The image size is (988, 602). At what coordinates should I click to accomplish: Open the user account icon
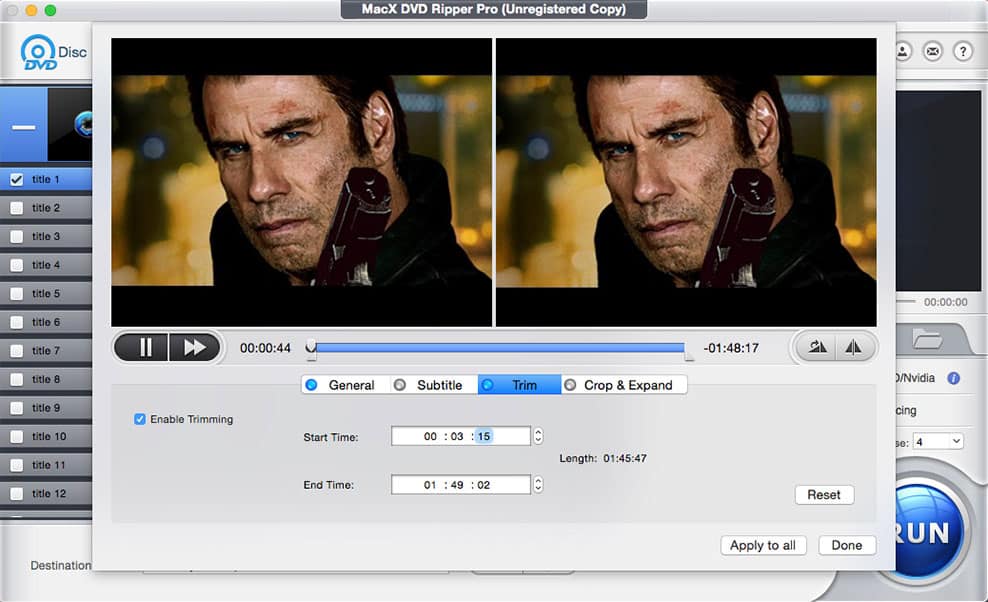coord(903,52)
